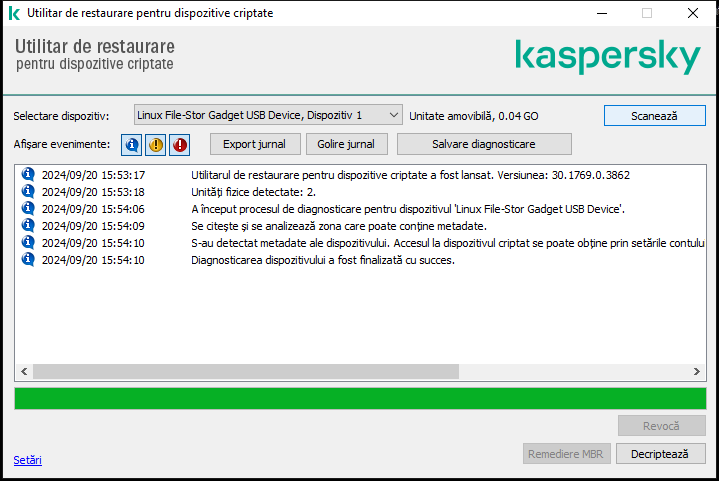Select 'S-au detectat metadate ale dispozitivului' entry

point(448,243)
